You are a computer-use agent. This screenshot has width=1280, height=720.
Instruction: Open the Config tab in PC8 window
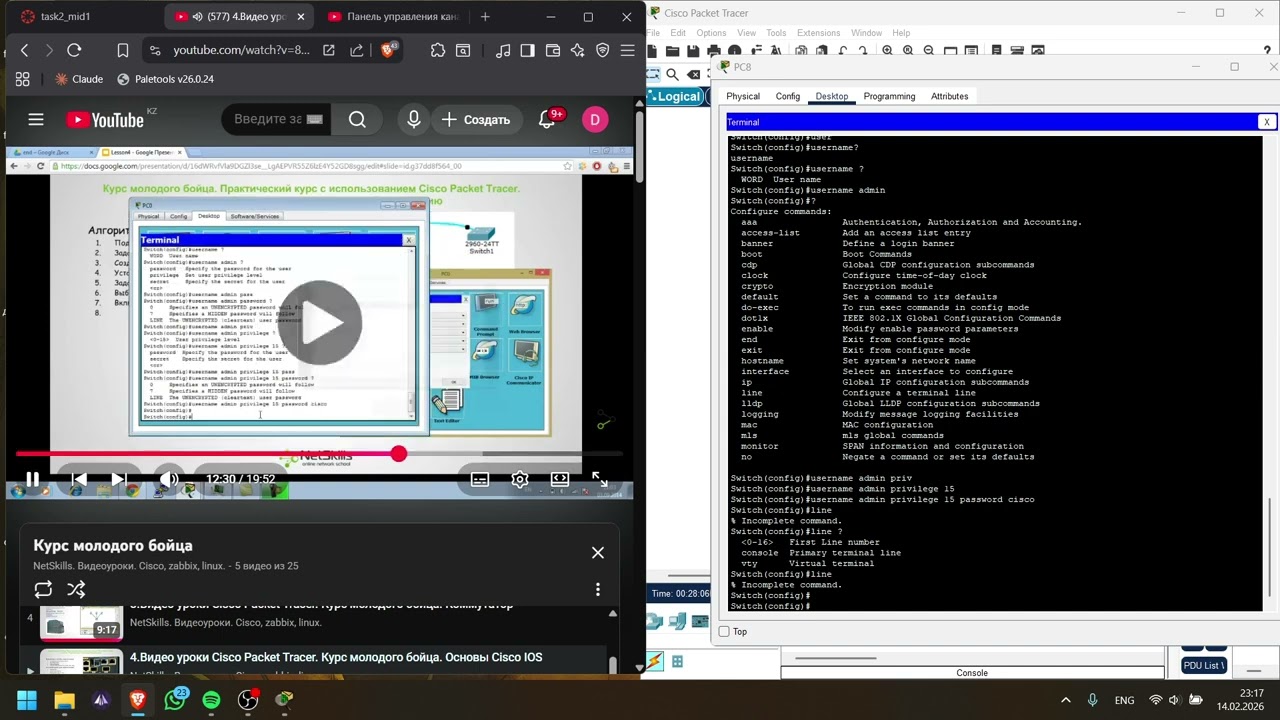[788, 96]
